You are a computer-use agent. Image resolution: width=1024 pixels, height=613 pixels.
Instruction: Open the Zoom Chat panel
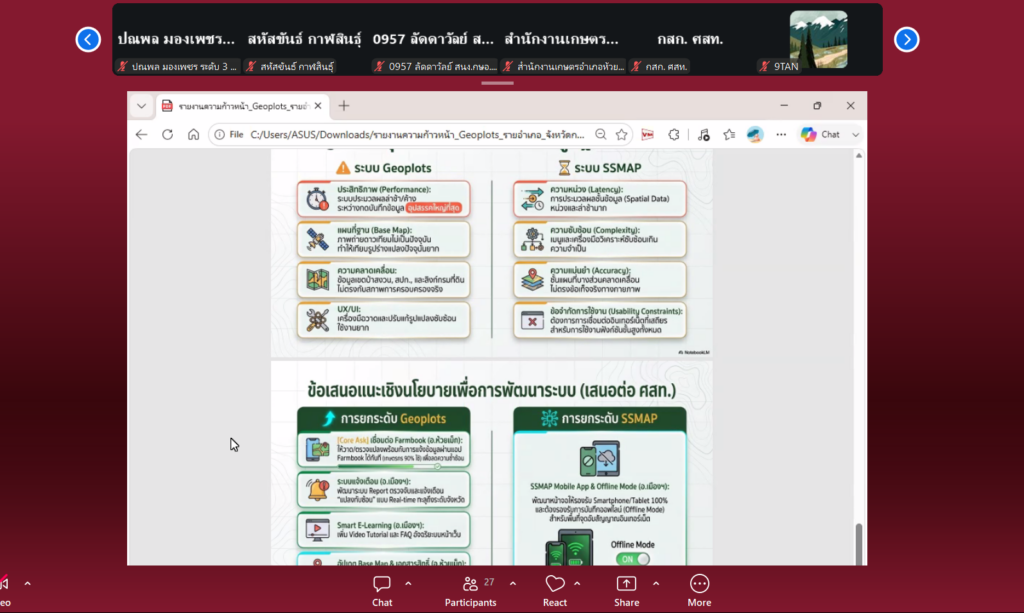coord(382,591)
